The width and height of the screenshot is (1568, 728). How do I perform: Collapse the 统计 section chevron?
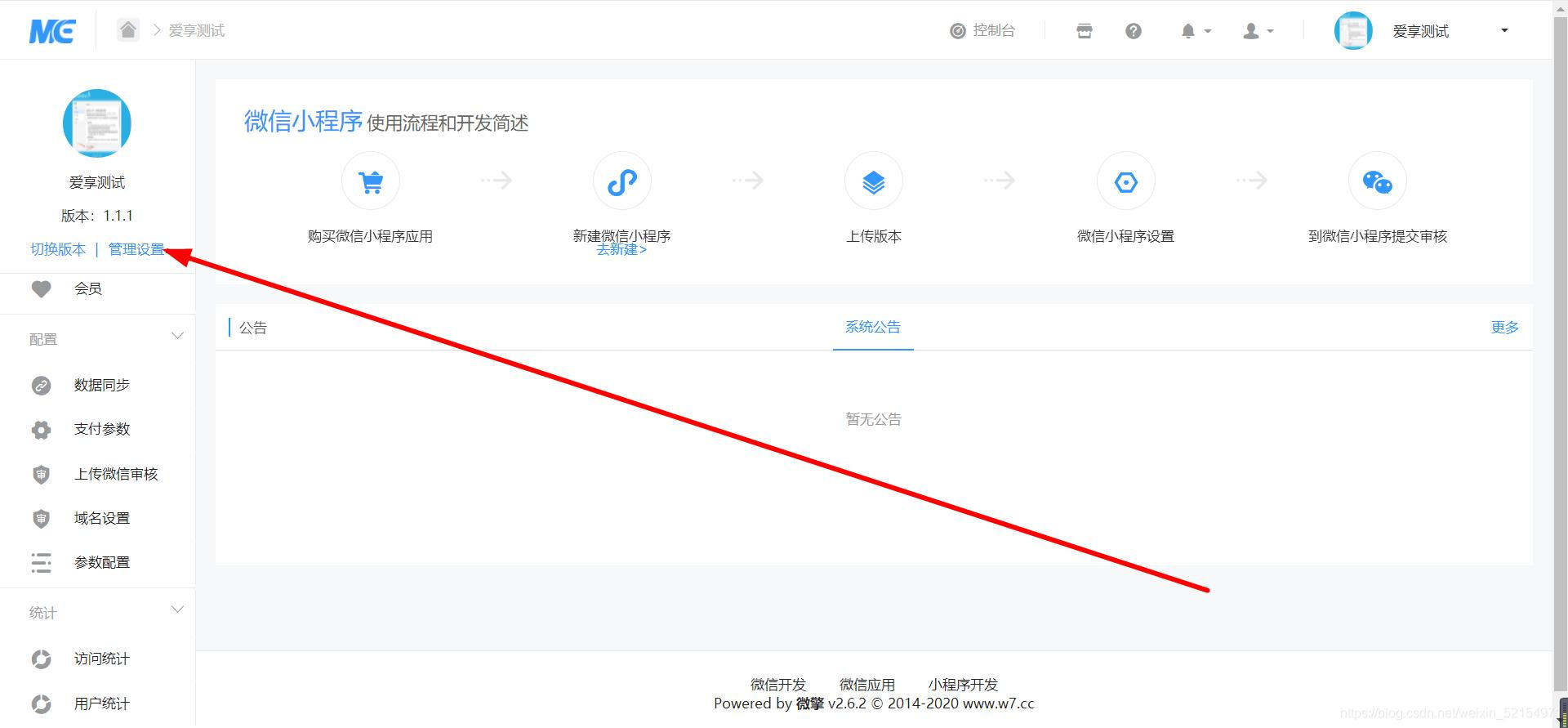pos(177,610)
